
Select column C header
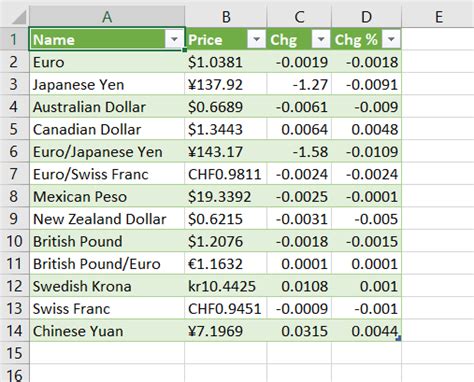pyautogui.click(x=299, y=17)
